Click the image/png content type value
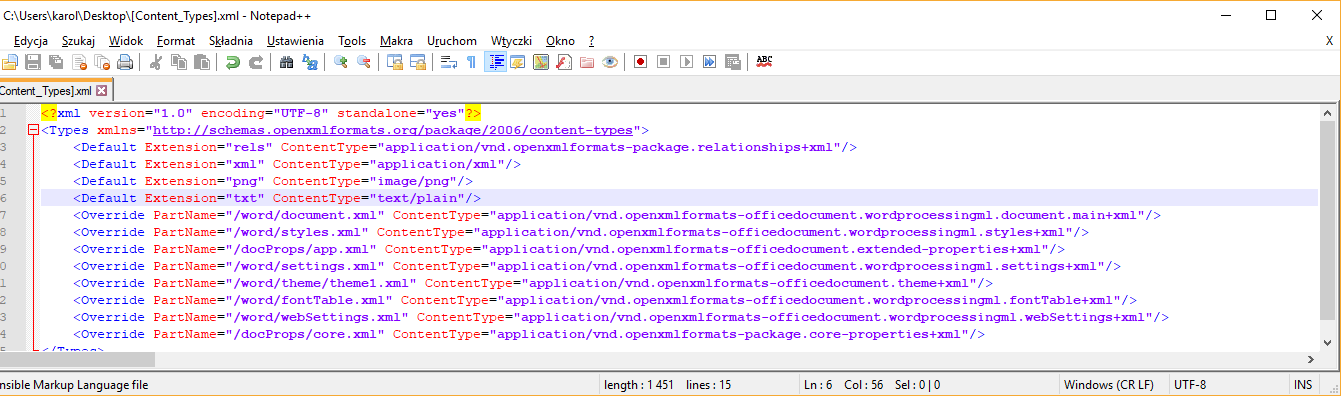This screenshot has height=396, width=1341. pyautogui.click(x=417, y=181)
